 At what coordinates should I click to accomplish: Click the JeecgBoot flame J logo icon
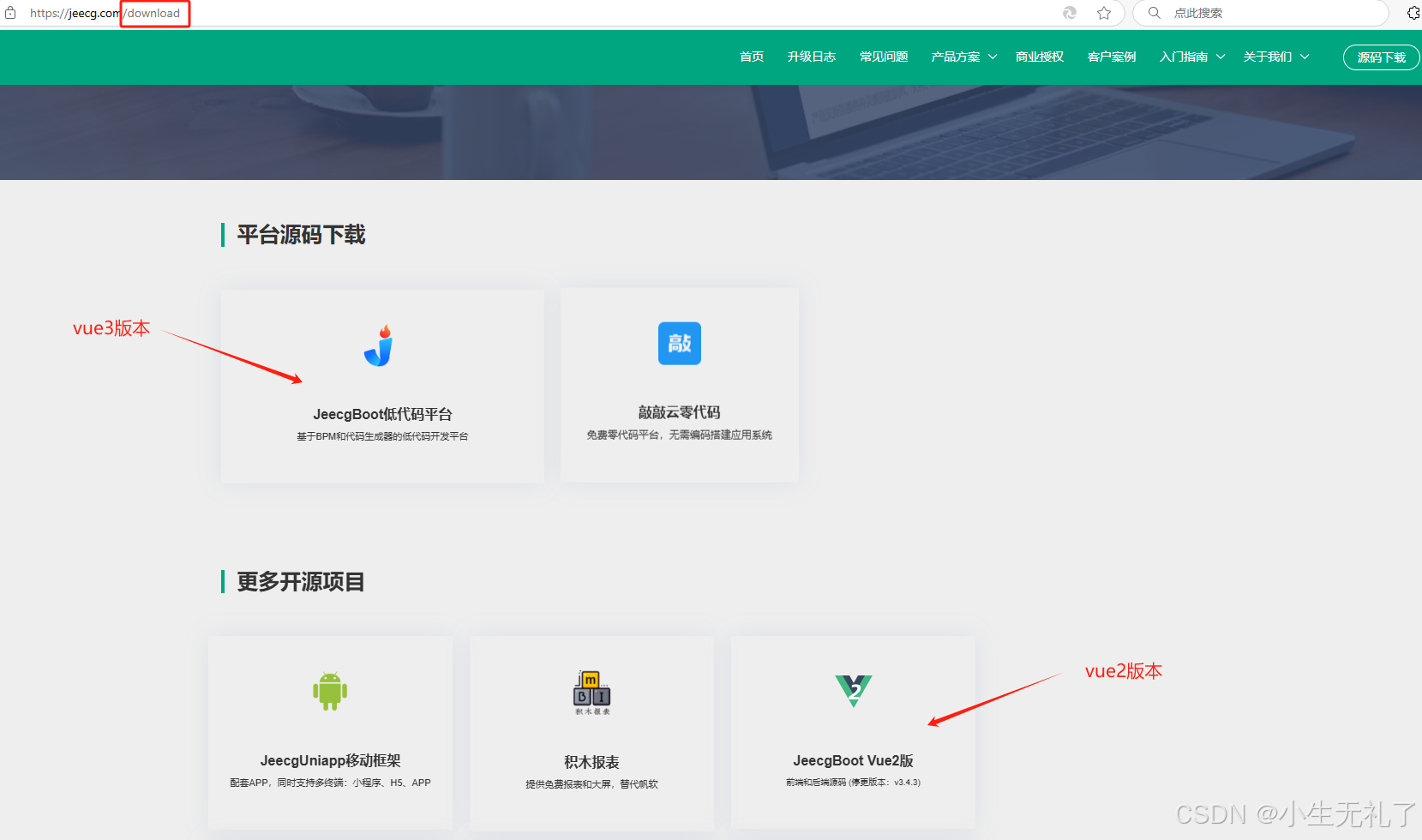click(379, 345)
